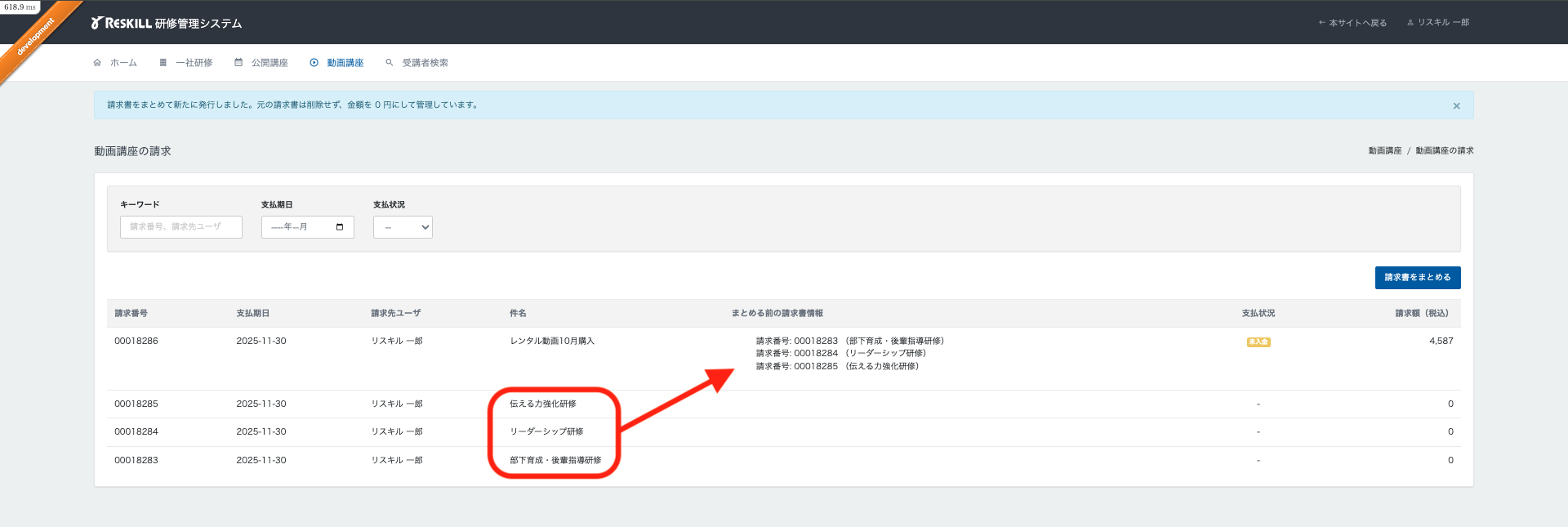Go to the 受講者検索 menu item
The image size is (1568, 527).
425,63
